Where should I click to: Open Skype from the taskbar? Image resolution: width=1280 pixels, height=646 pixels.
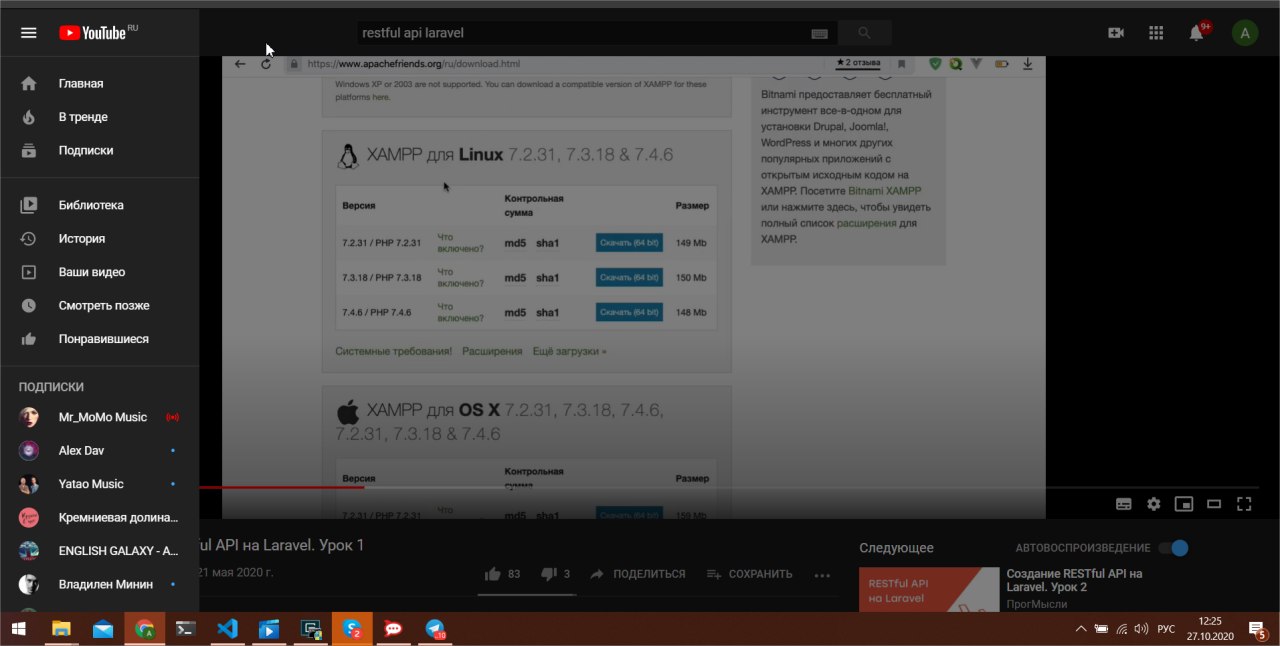click(x=352, y=629)
